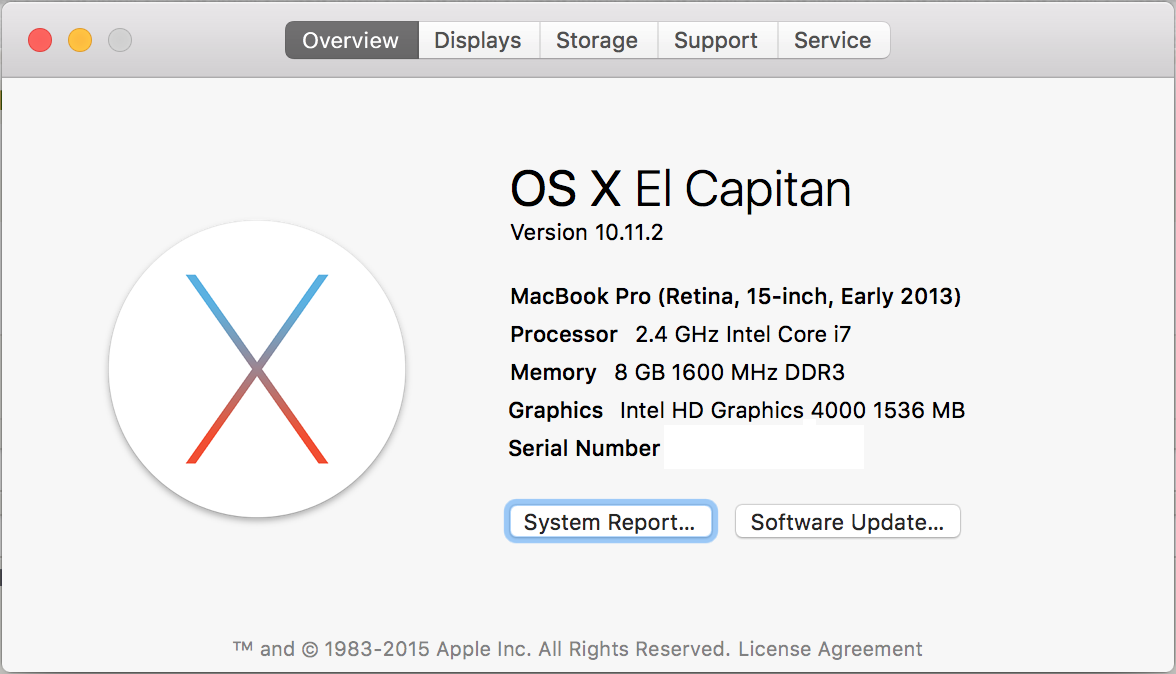Viewport: 1176px width, 674px height.
Task: Select the Overview tab
Action: tap(351, 41)
